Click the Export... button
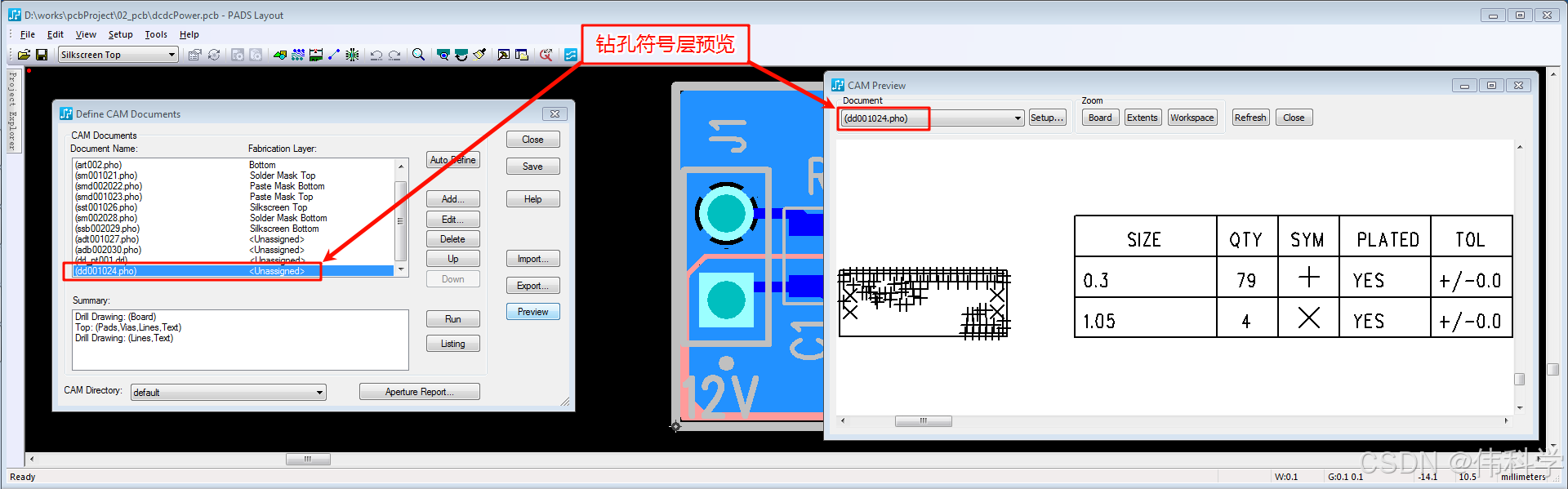The width and height of the screenshot is (1568, 489). tap(532, 286)
